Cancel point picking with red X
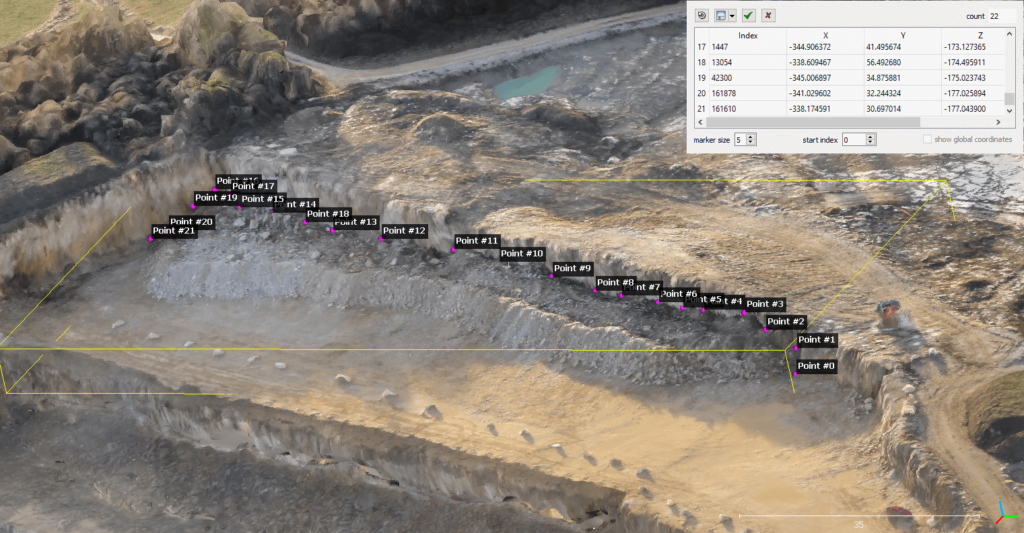The image size is (1024, 533). (x=768, y=15)
